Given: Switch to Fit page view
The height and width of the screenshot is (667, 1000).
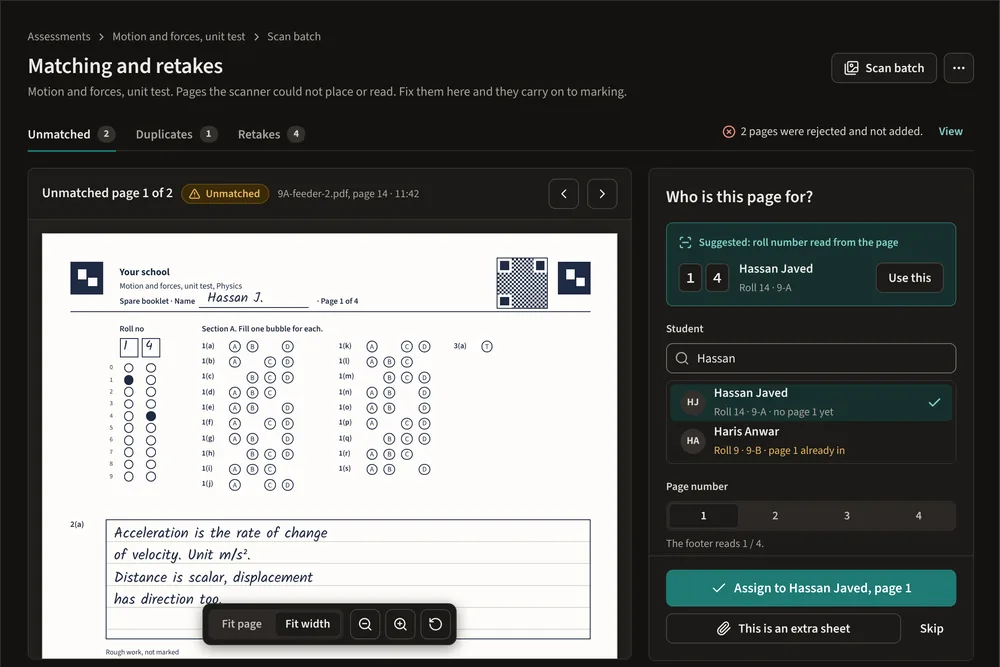Looking at the screenshot, I should pyautogui.click(x=242, y=624).
